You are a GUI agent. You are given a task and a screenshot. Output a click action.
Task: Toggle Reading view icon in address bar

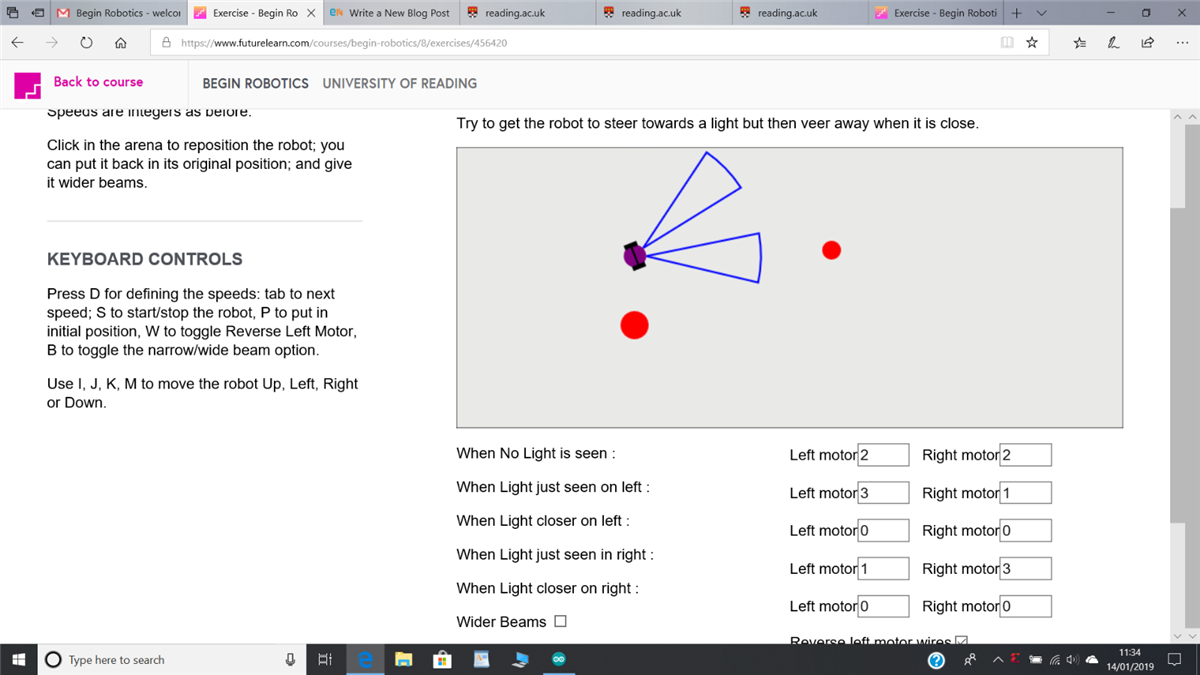(1007, 43)
